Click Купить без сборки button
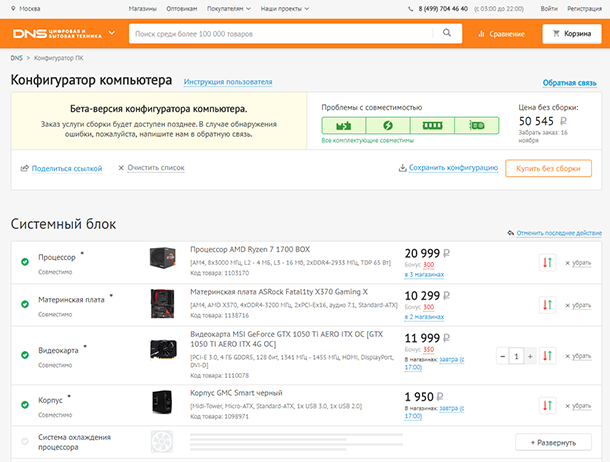The height and width of the screenshot is (462, 610). pos(548,168)
